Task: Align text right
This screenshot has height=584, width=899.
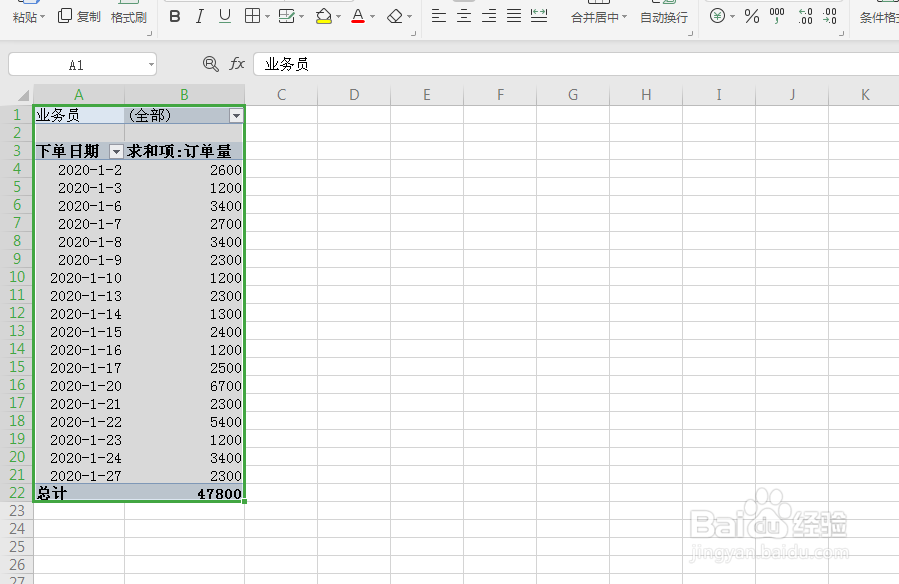Action: (x=489, y=17)
